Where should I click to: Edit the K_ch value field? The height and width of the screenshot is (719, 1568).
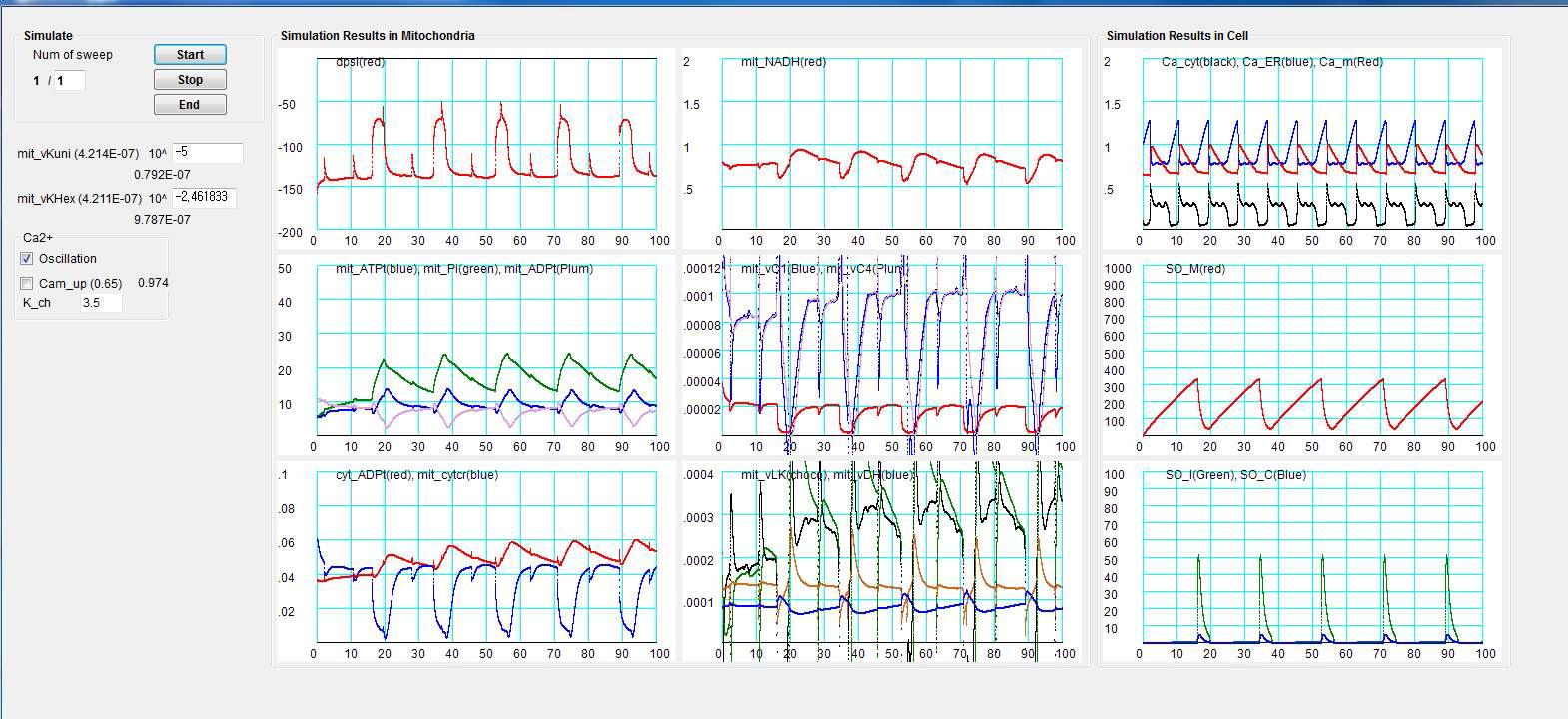coord(102,303)
